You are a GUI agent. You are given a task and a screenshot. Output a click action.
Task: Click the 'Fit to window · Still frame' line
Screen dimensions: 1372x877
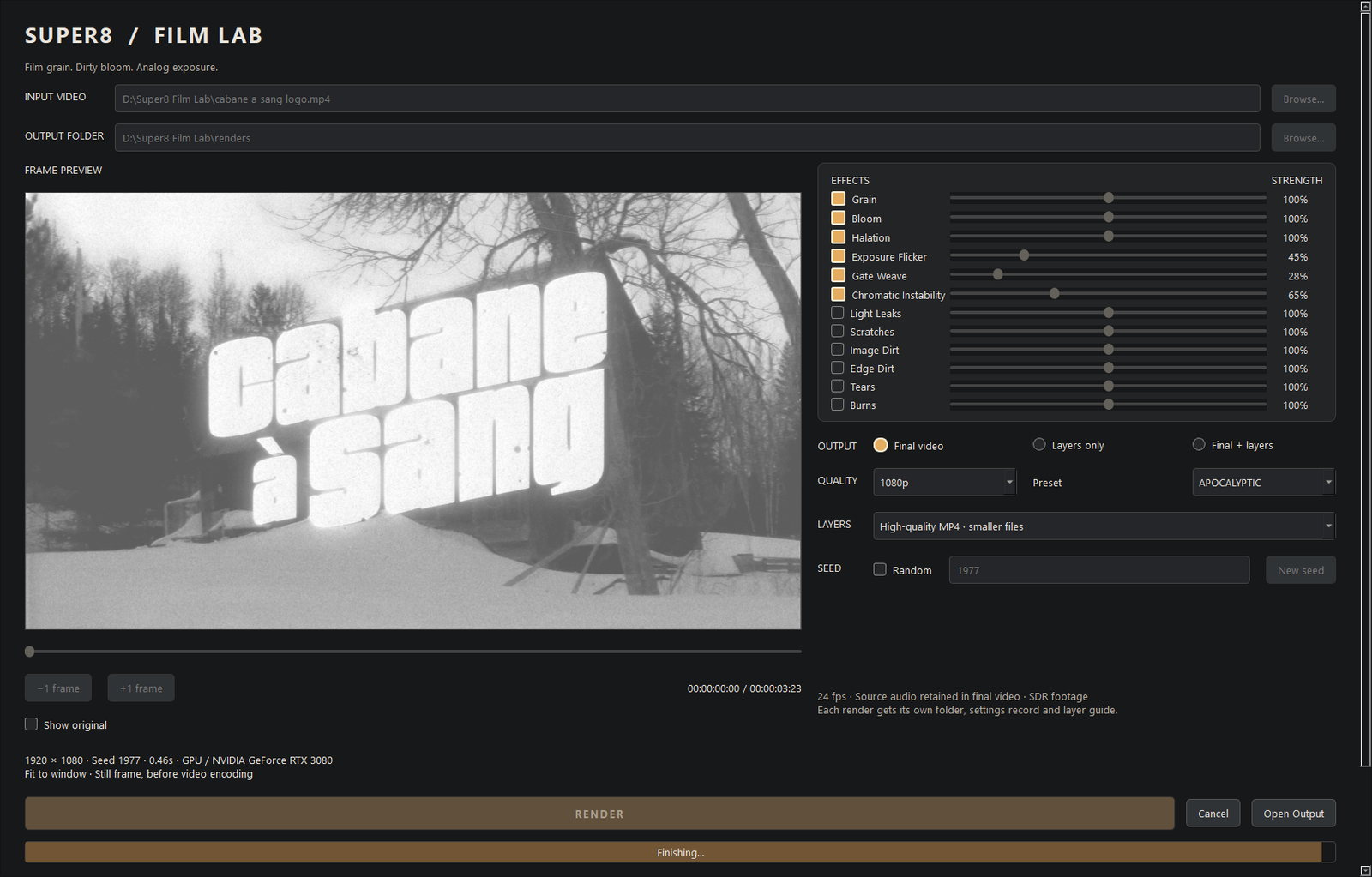click(x=138, y=774)
